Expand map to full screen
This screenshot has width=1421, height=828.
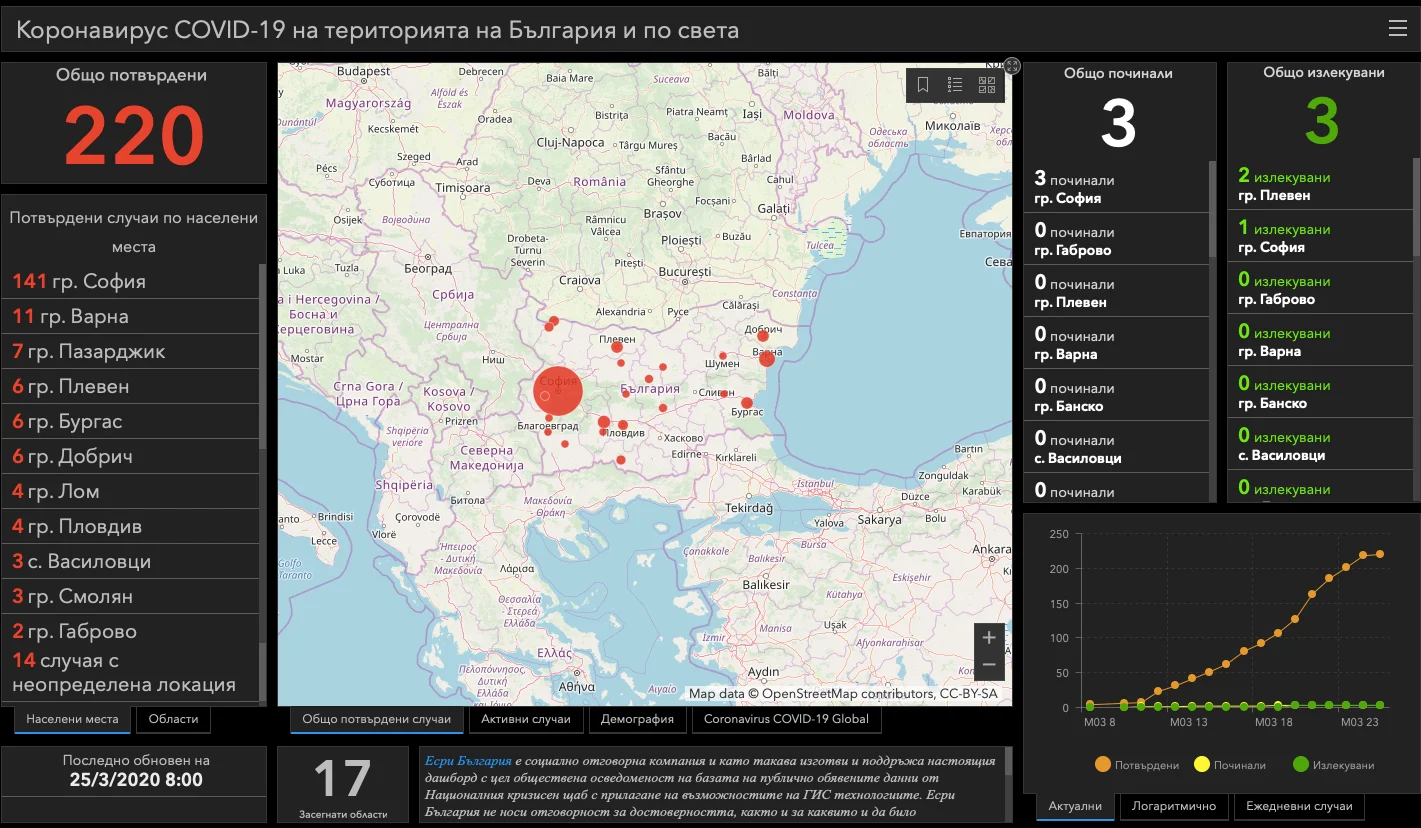(x=1012, y=66)
